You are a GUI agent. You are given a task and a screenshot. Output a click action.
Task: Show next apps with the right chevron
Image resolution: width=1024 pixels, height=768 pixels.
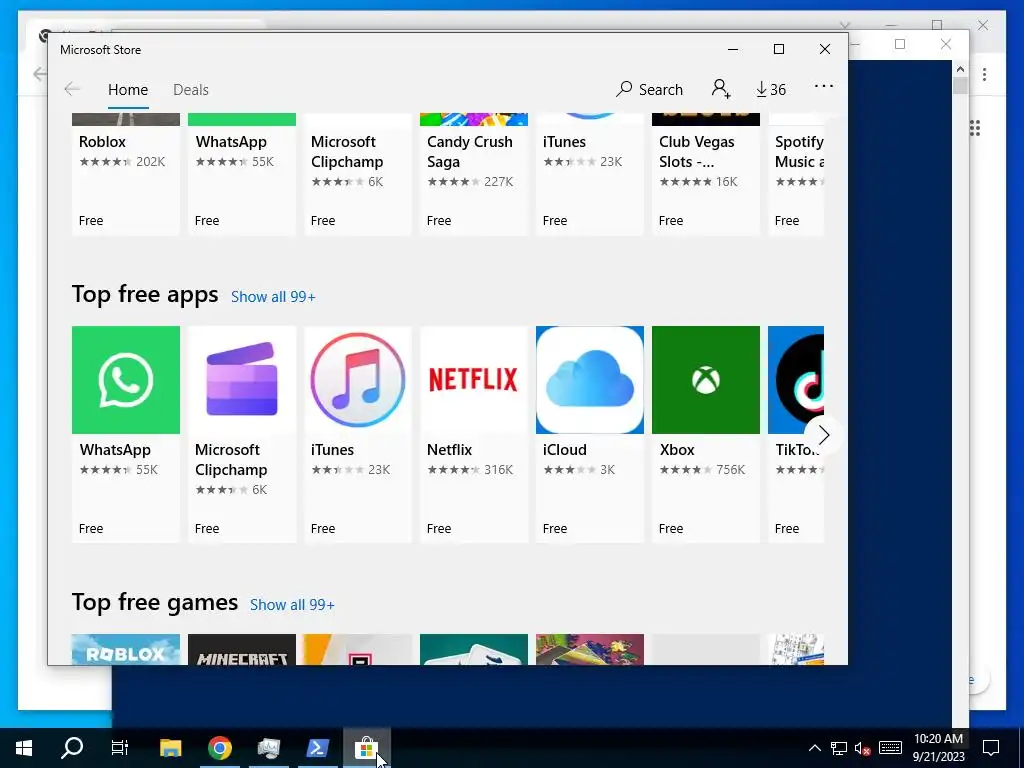click(824, 435)
